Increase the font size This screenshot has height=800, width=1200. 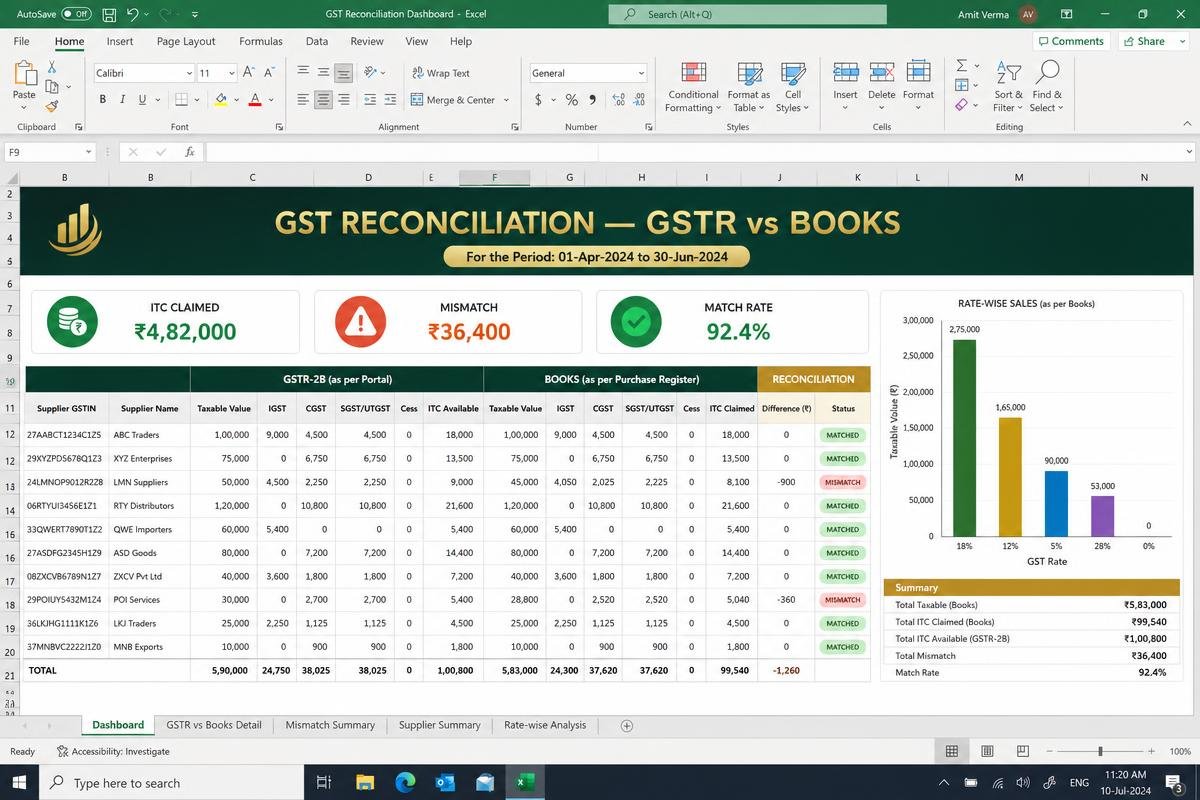tap(250, 73)
